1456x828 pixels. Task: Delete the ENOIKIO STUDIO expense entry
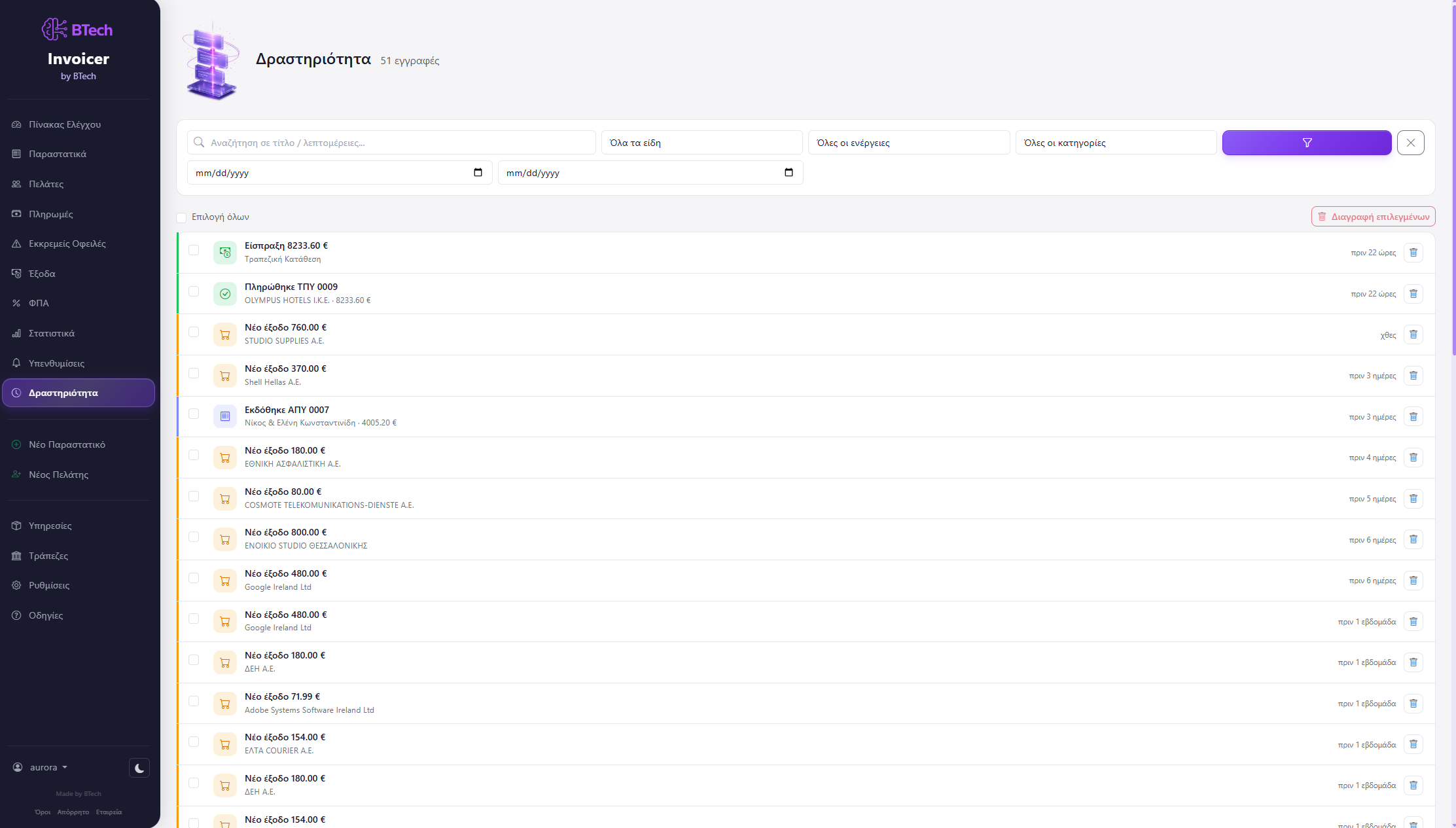click(1413, 539)
